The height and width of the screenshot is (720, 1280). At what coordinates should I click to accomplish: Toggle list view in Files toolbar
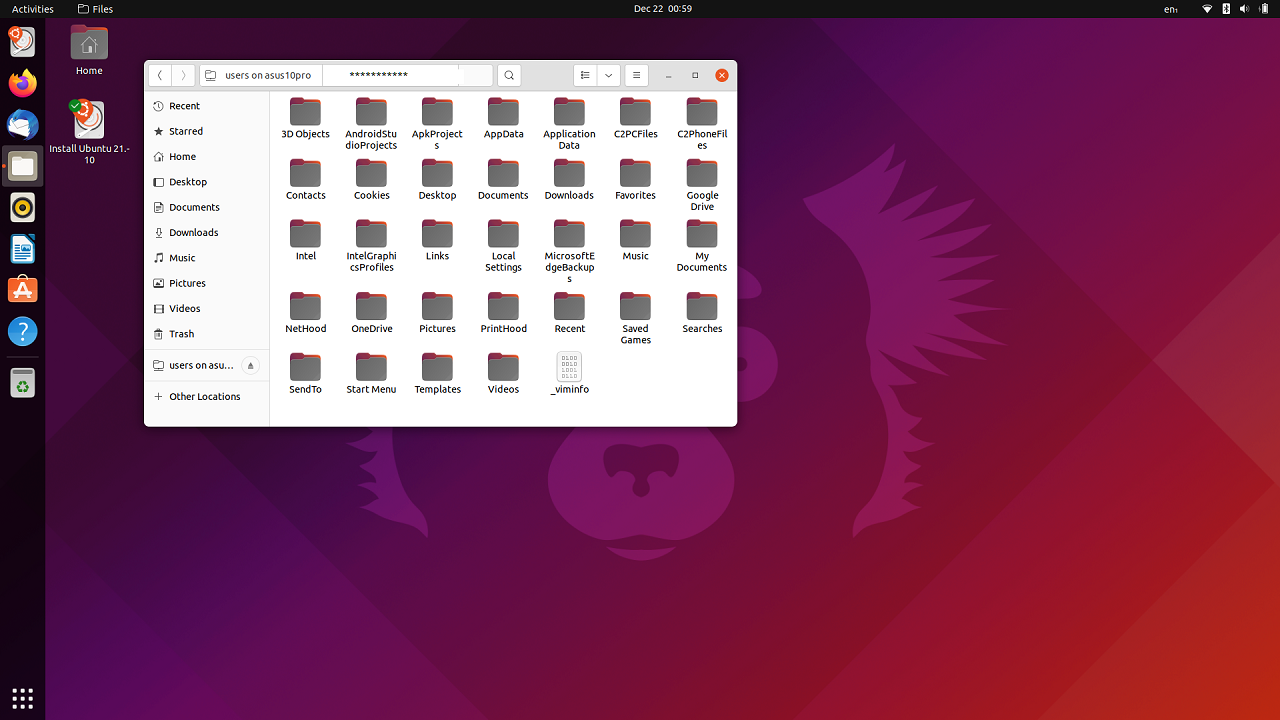585,75
